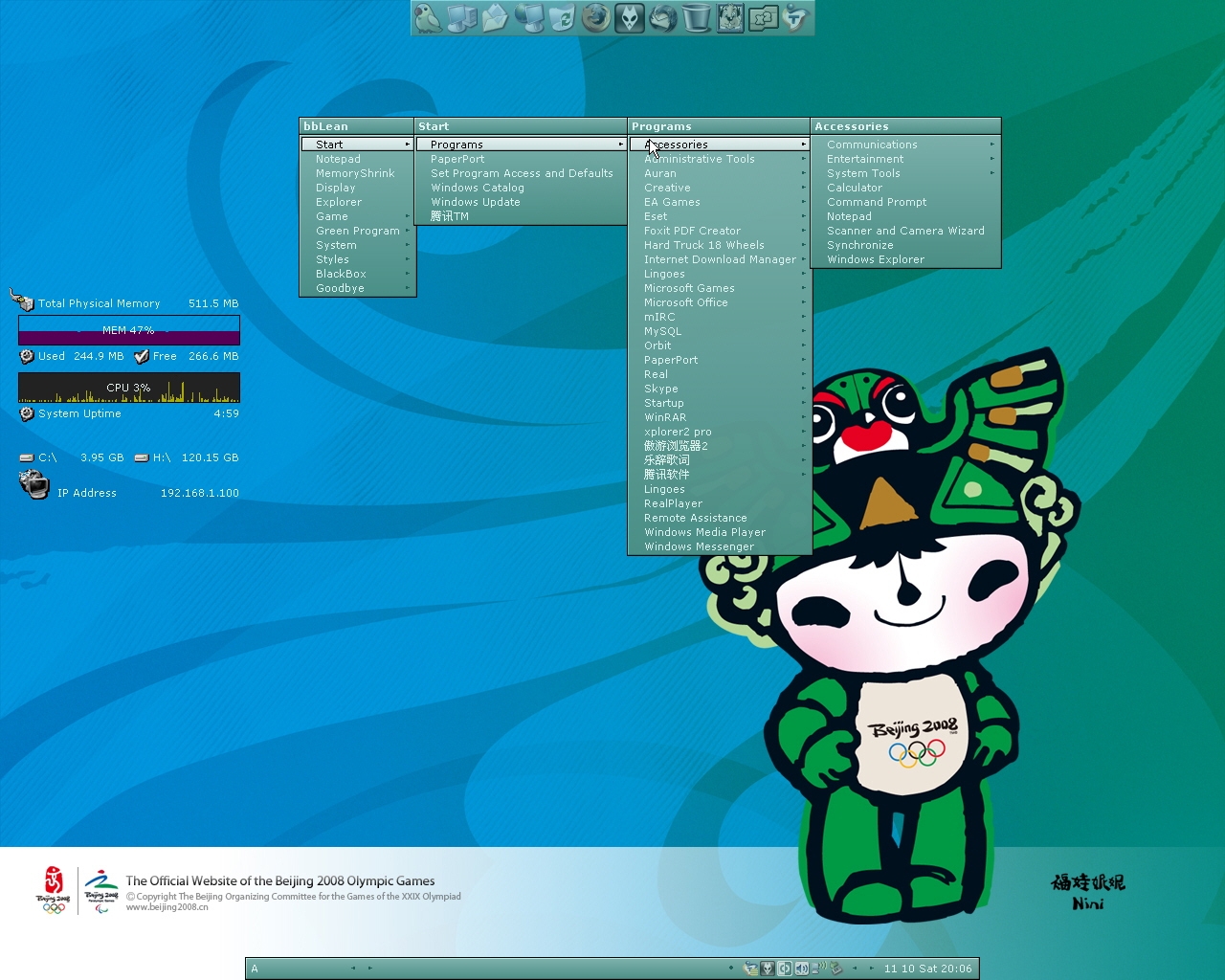This screenshot has width=1225, height=980.
Task: Open the network globe-and-monitor dock icon
Action: [x=528, y=18]
